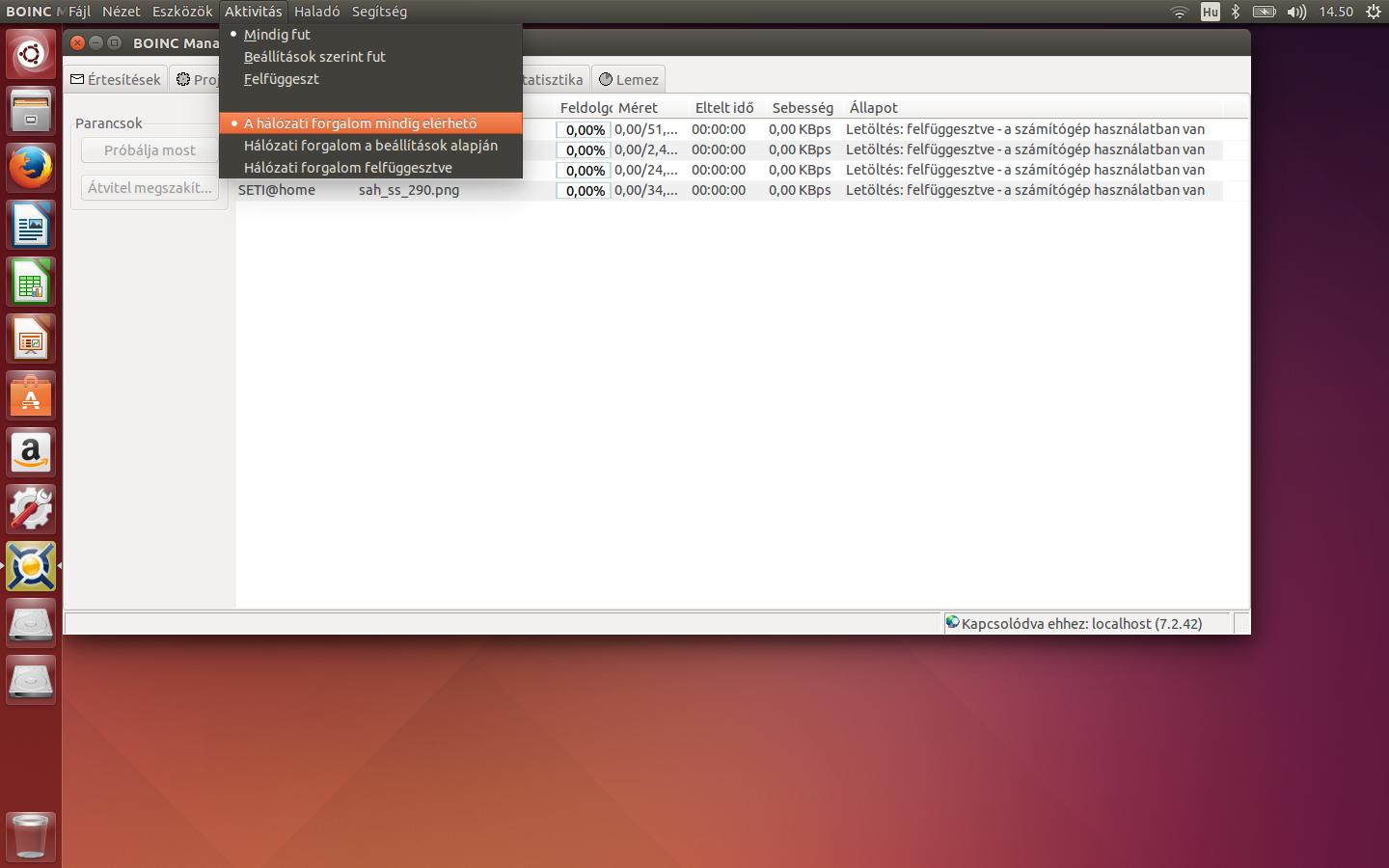Click the 0,00% progress bar of sah_ss_290.png

[x=584, y=191]
